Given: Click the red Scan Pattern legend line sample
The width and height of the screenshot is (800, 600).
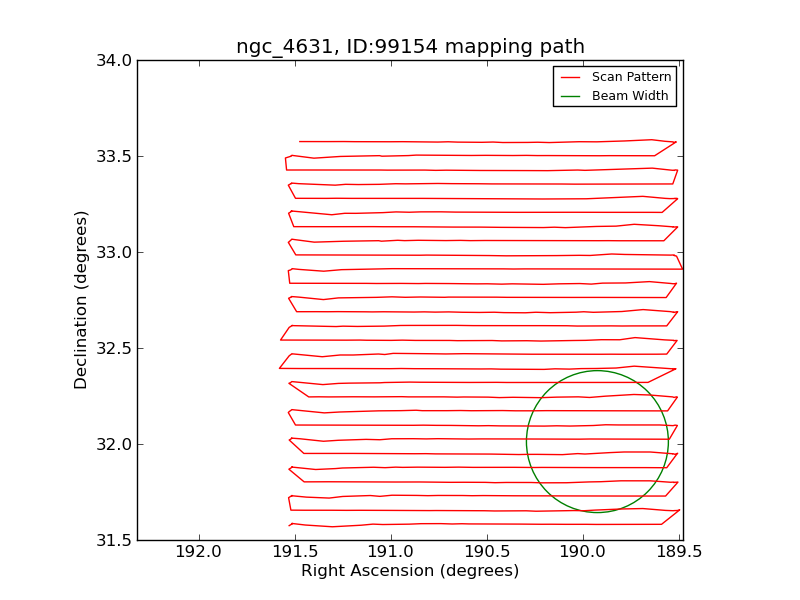Looking at the screenshot, I should [570, 77].
